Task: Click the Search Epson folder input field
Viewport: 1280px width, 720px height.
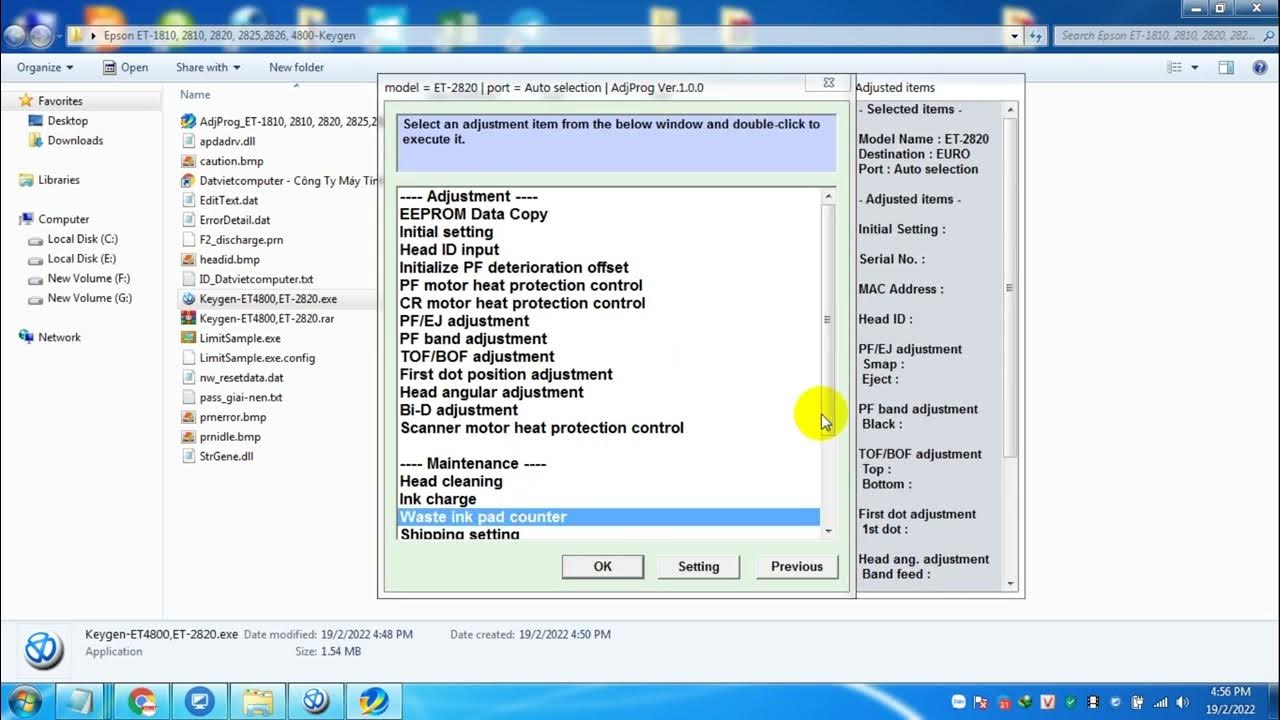Action: 1157,36
